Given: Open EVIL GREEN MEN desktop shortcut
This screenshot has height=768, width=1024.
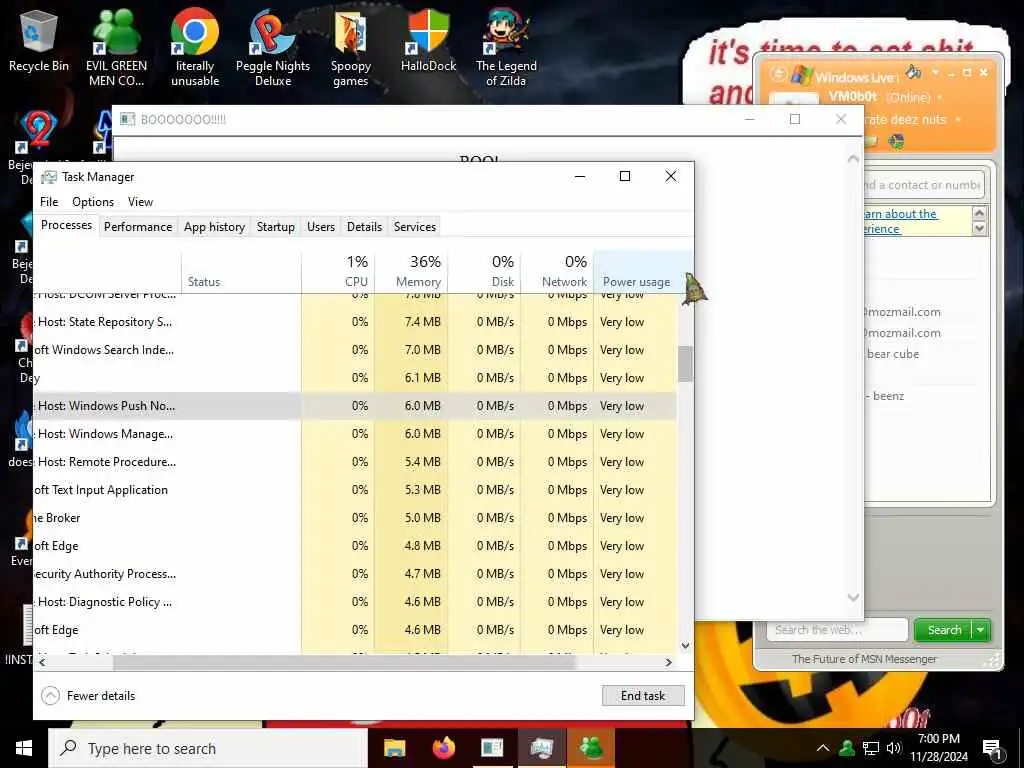Looking at the screenshot, I should coord(116,47).
